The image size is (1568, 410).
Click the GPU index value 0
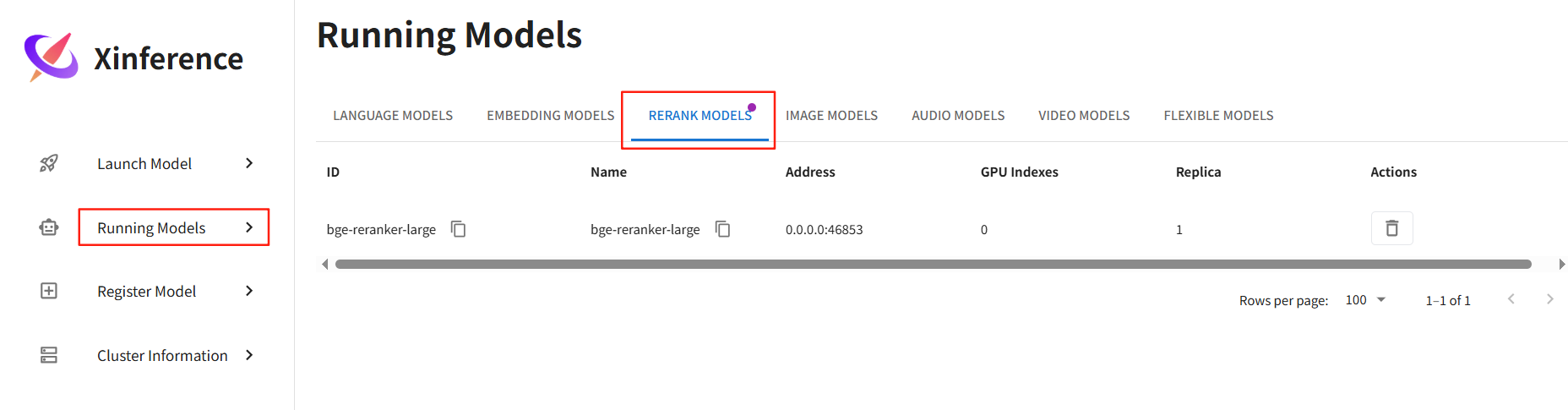tap(984, 230)
